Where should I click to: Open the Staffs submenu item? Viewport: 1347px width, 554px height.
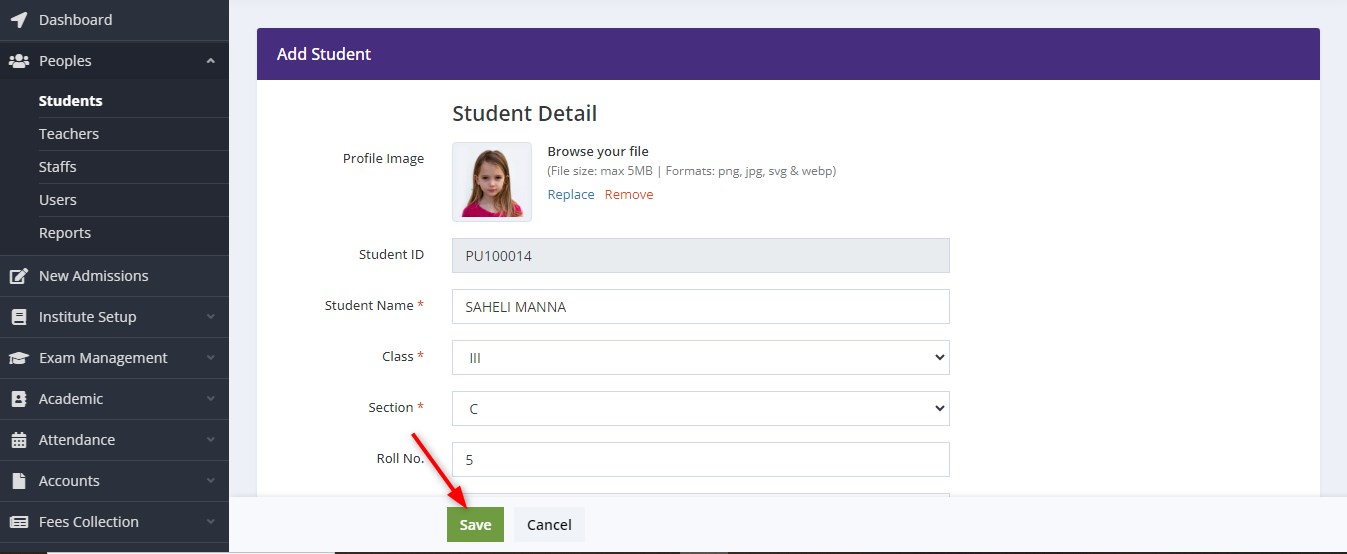58,167
